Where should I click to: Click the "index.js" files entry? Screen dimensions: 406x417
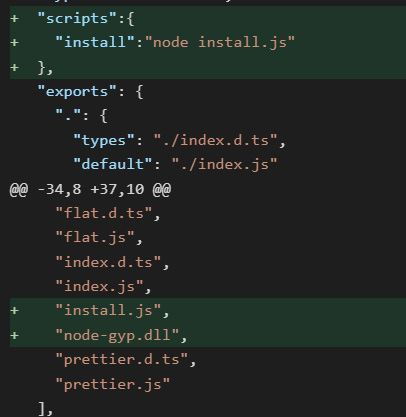point(103,286)
